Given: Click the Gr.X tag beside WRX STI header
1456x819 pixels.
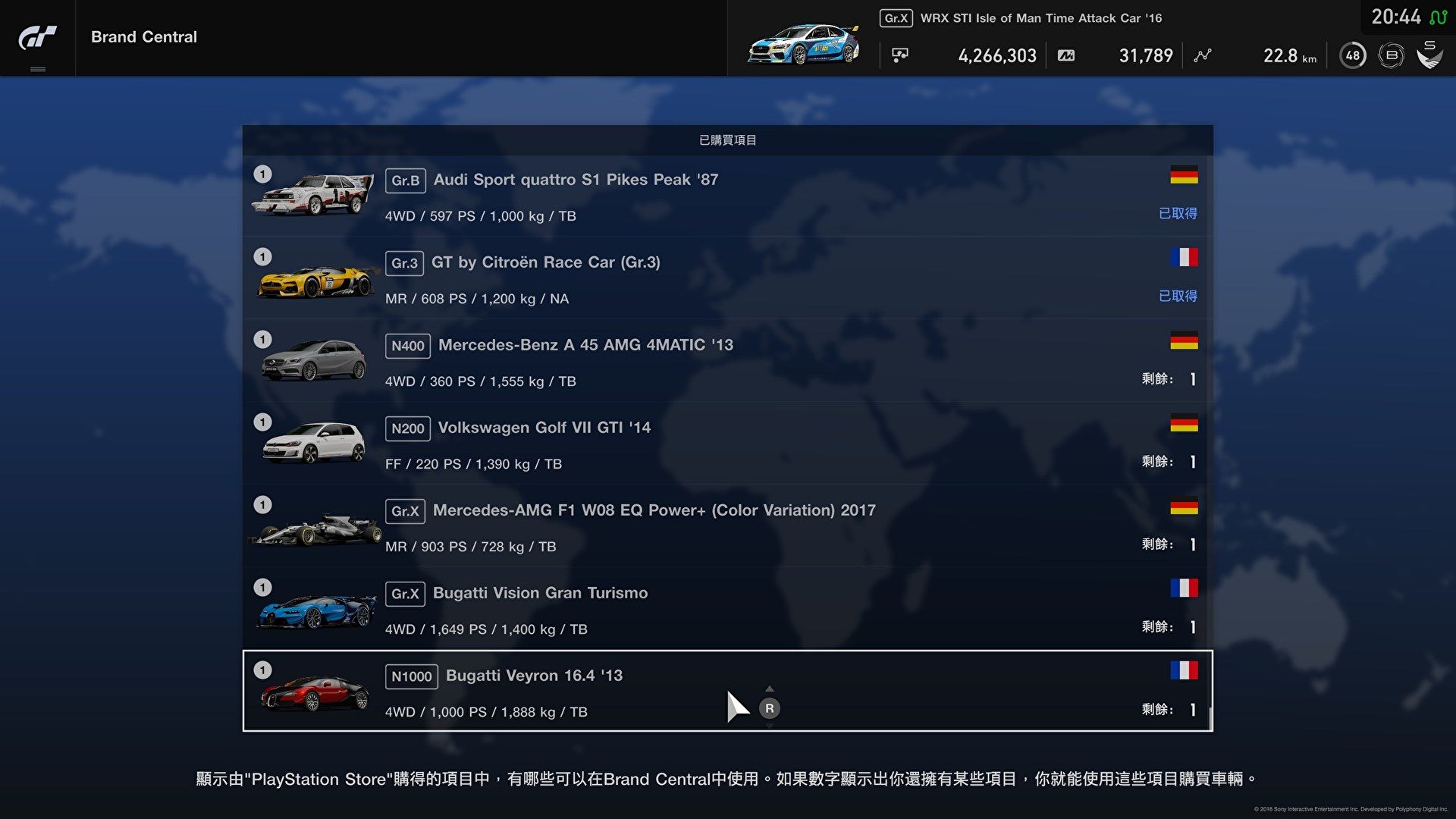Looking at the screenshot, I should point(896,18).
